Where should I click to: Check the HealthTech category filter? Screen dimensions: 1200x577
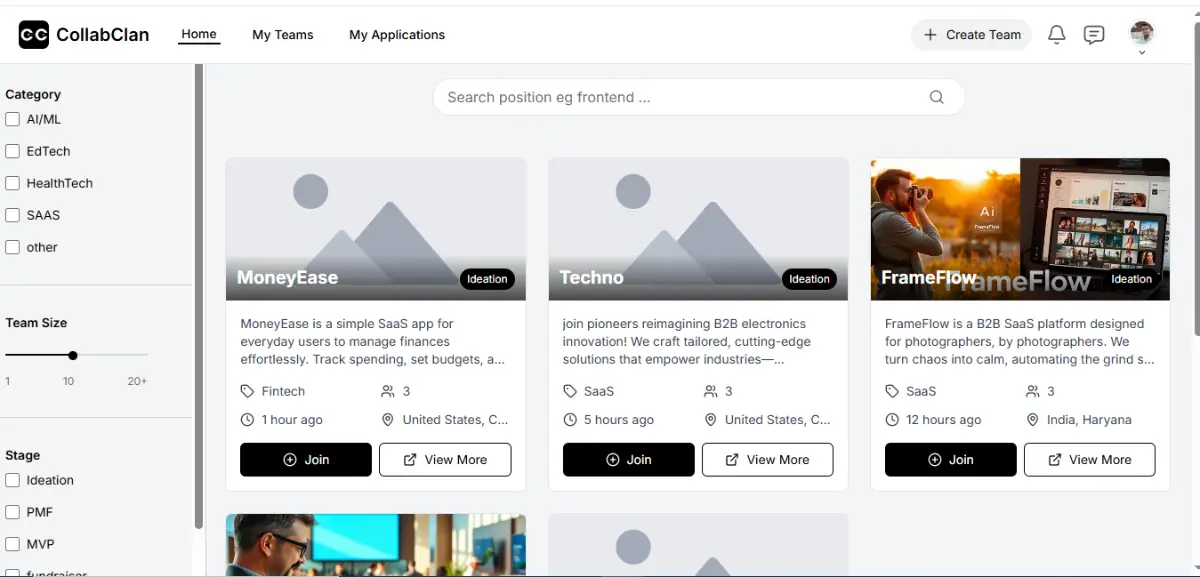[x=13, y=183]
